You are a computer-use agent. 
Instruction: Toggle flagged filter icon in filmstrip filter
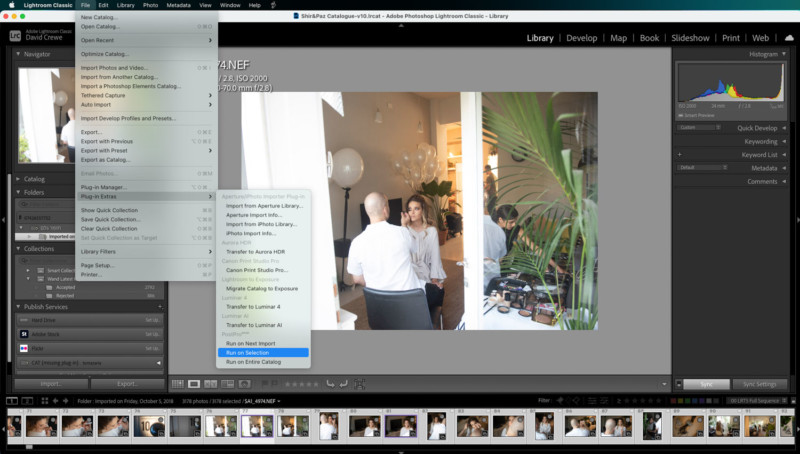pyautogui.click(x=560, y=400)
